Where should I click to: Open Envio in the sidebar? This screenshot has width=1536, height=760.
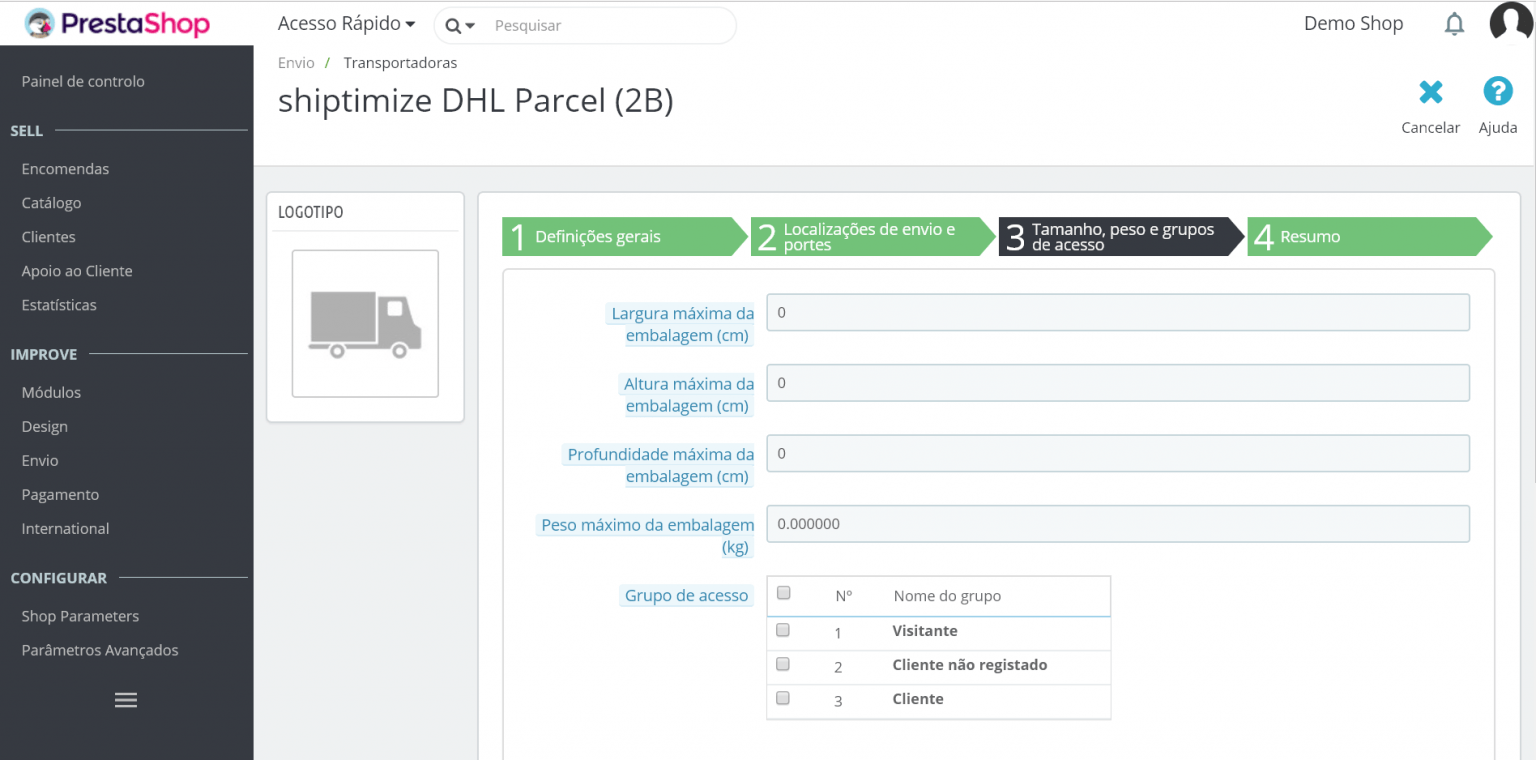40,461
